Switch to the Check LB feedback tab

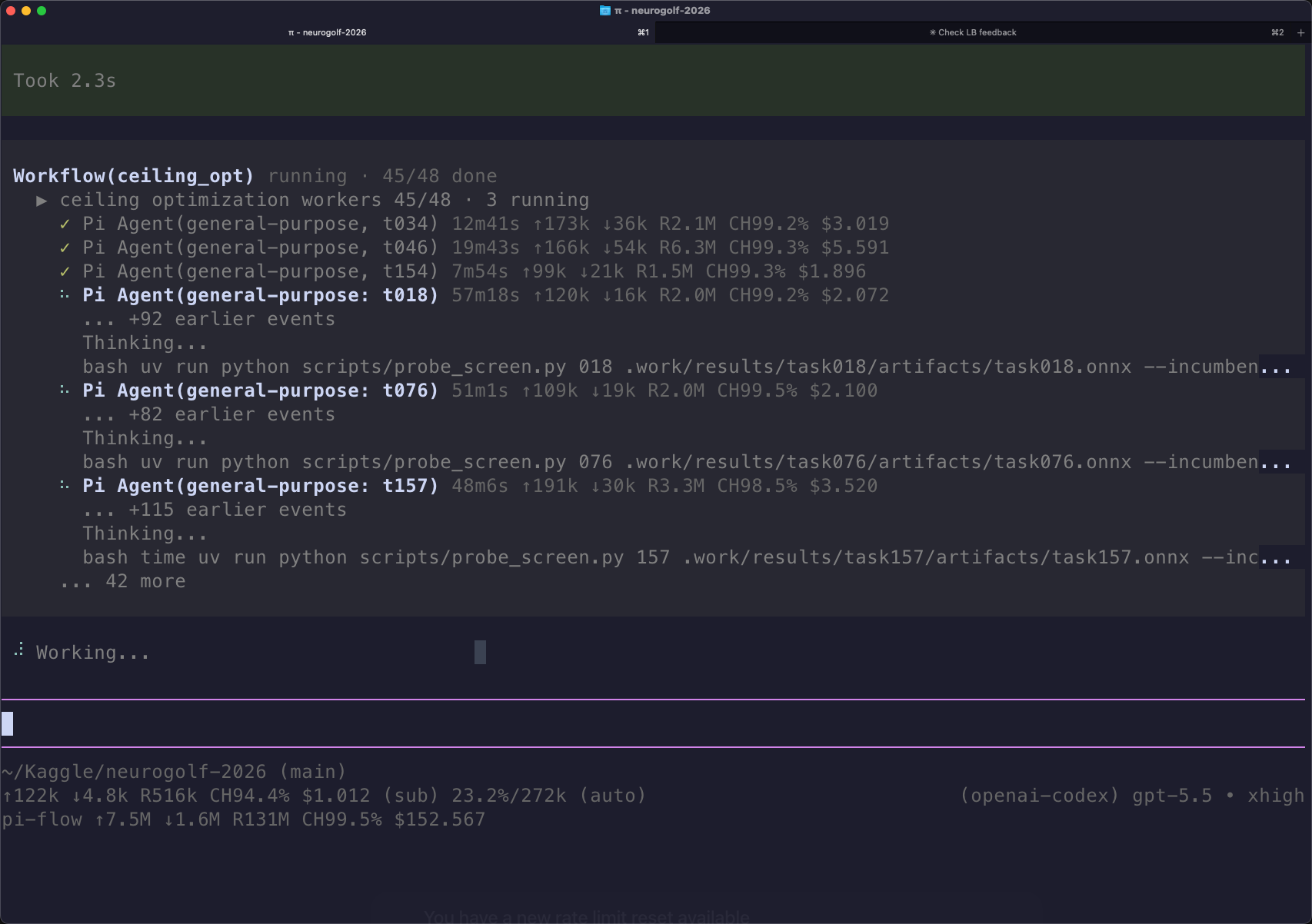coord(973,32)
